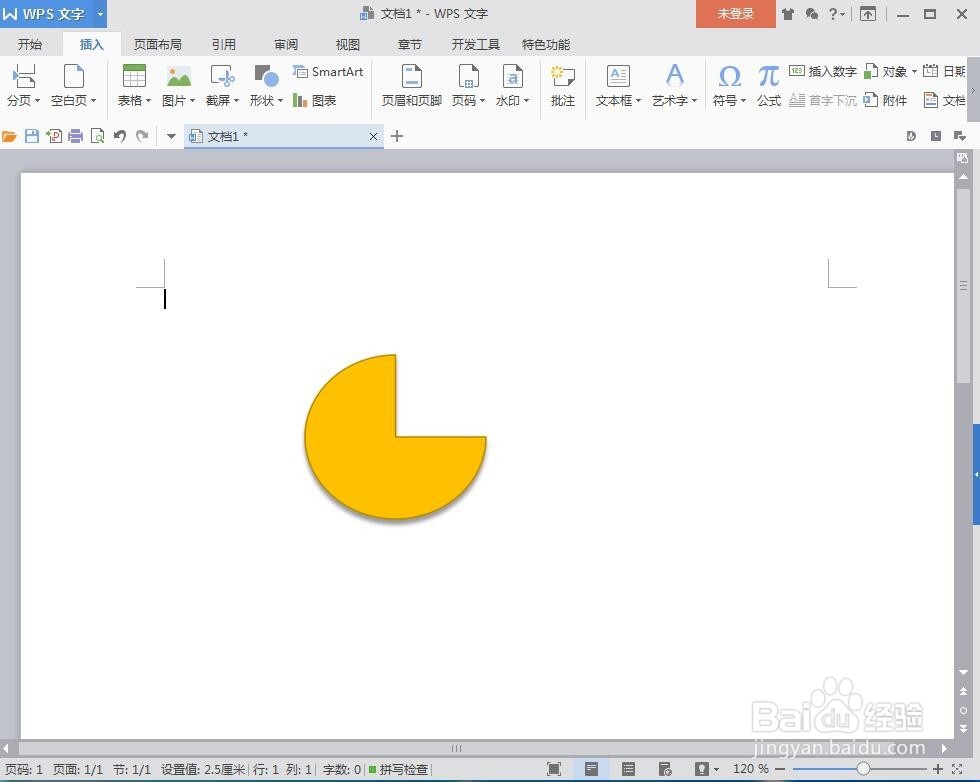980x782 pixels.
Task: Toggle 拼写检查 spell check in status bar
Action: [398, 769]
